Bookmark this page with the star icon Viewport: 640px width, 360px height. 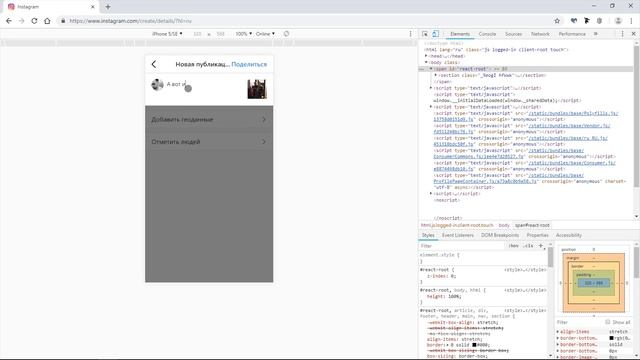(557, 21)
